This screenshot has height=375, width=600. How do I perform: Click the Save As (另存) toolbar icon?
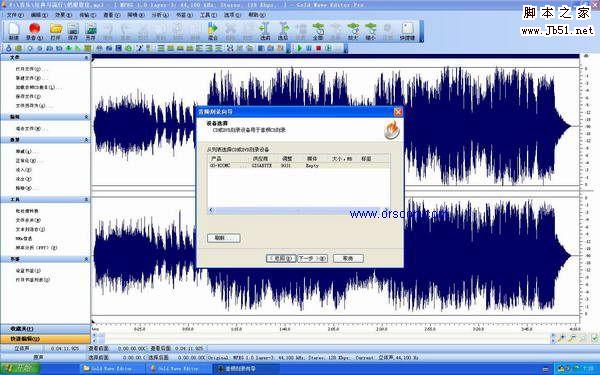(91, 31)
